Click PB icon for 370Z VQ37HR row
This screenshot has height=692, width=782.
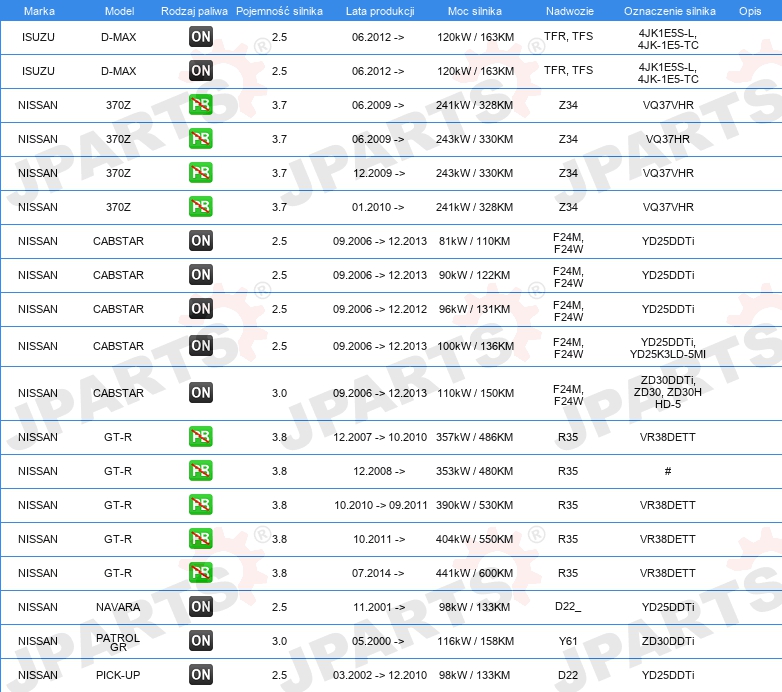[200, 139]
